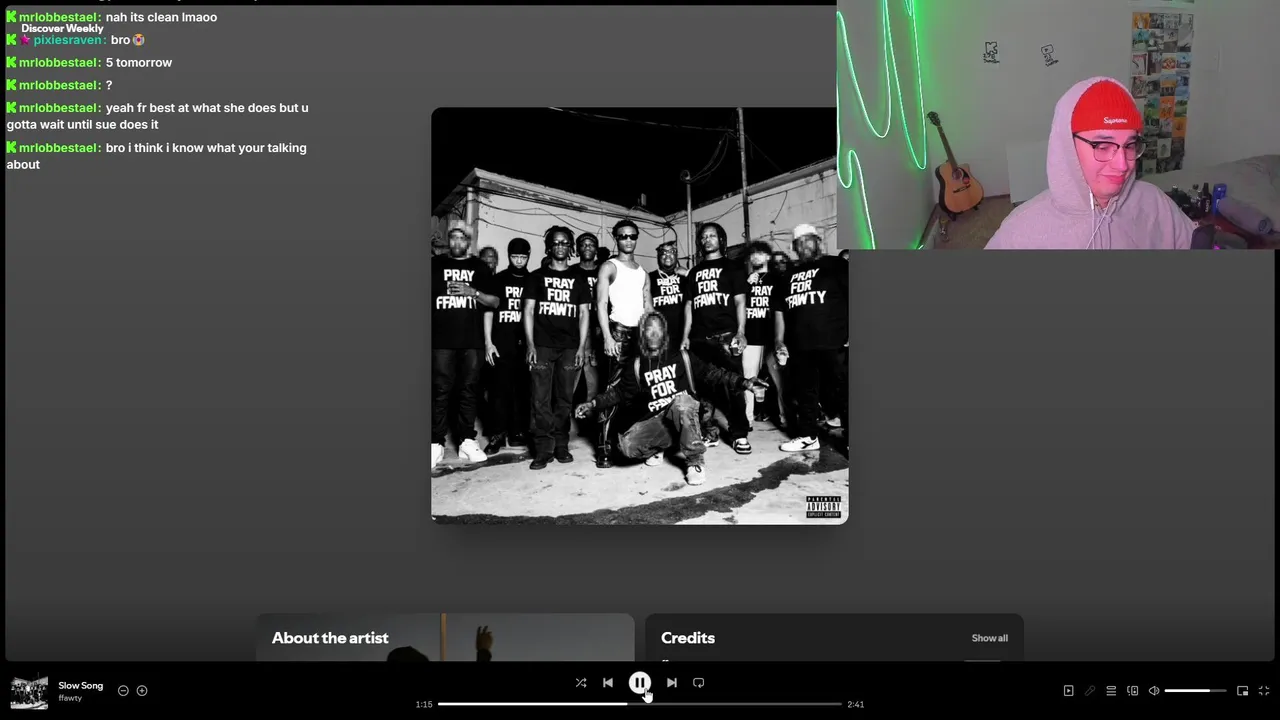Click Show all in the Credits card
Screen dimensions: 1280x720
pos(990,638)
